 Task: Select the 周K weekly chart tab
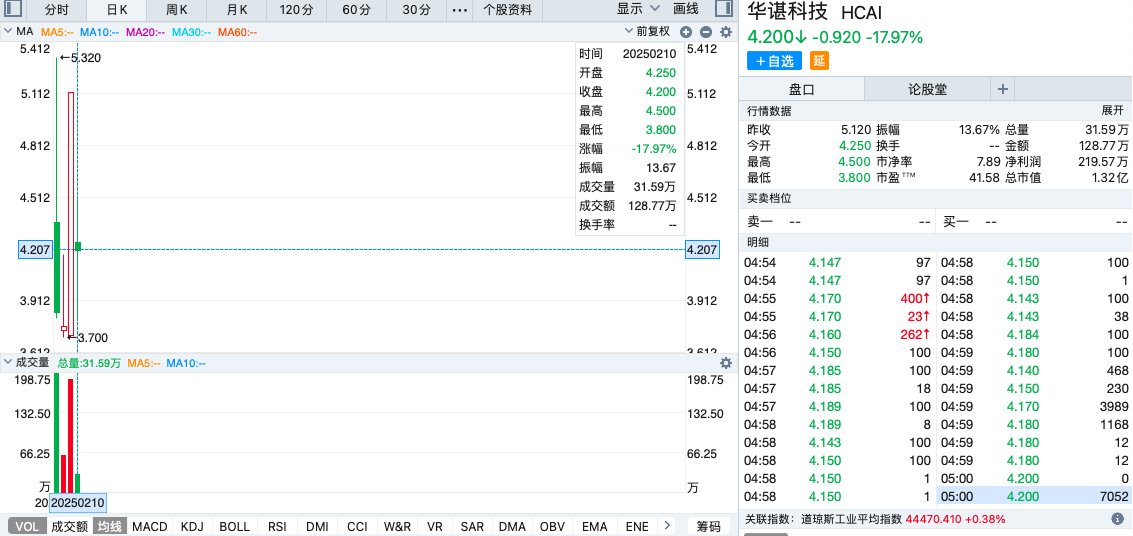(176, 10)
